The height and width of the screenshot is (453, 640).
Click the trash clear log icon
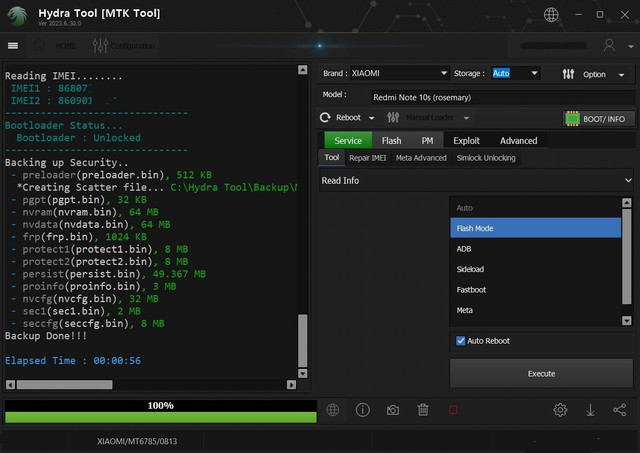(x=423, y=410)
